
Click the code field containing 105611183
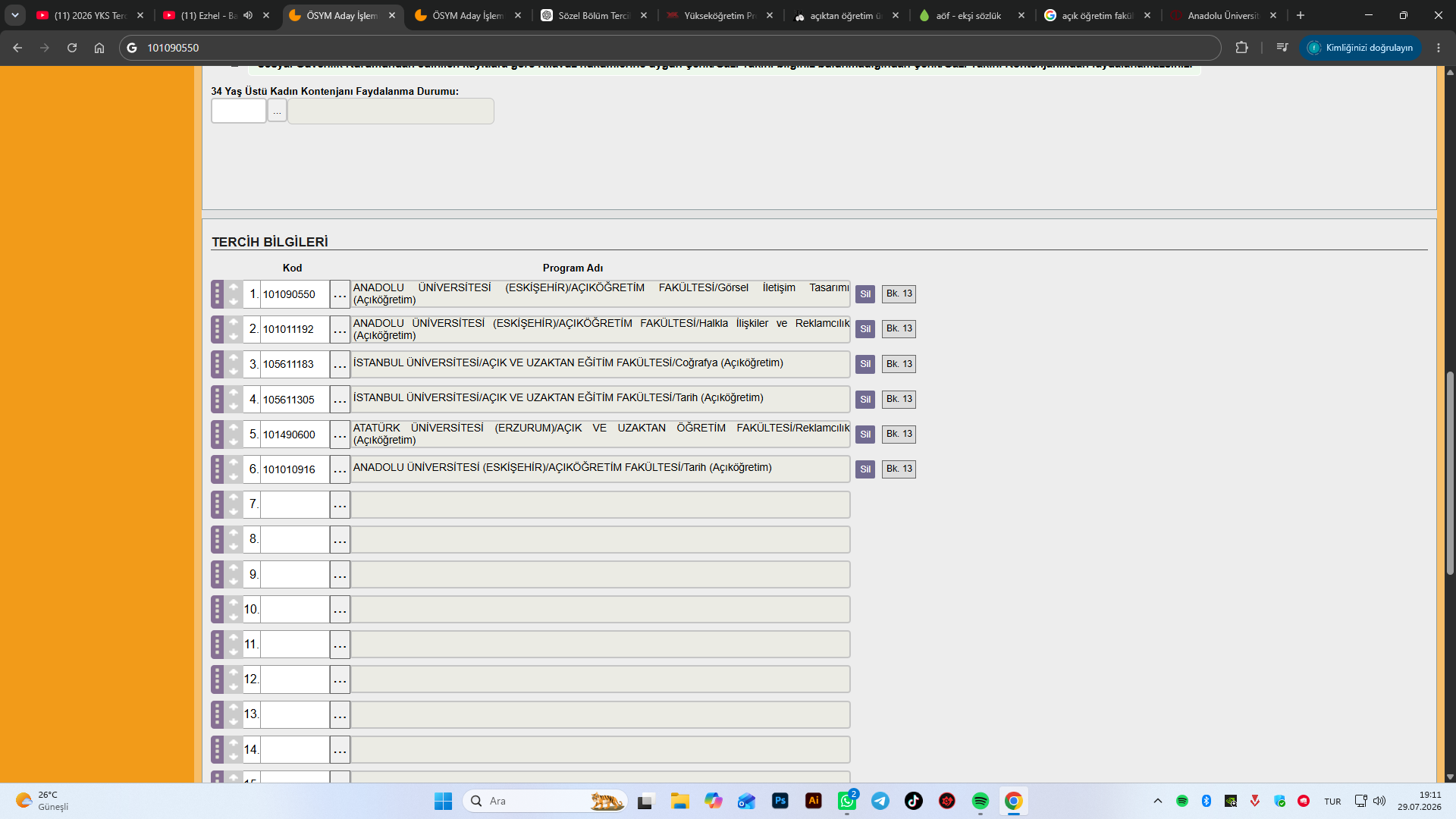[x=295, y=364]
